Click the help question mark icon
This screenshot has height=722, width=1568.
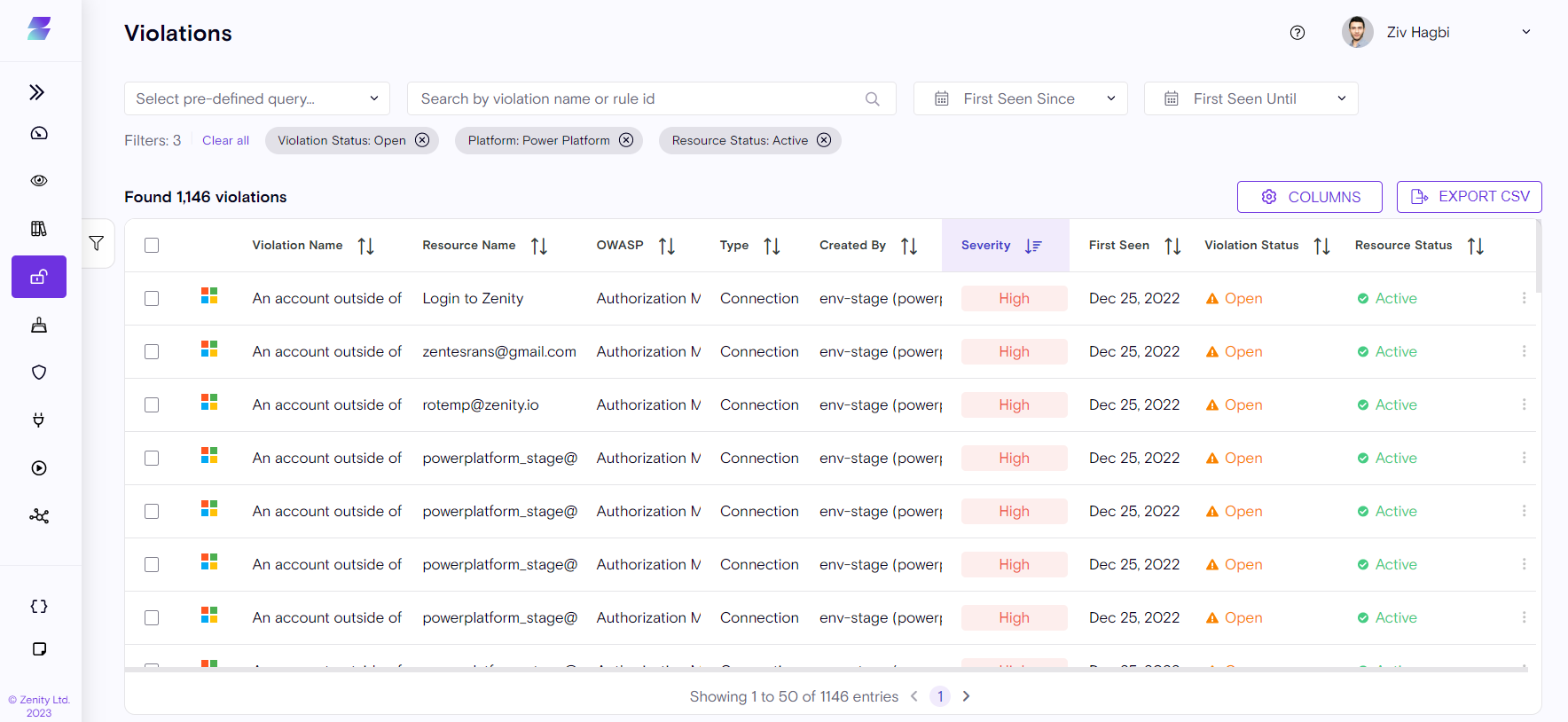pyautogui.click(x=1298, y=33)
